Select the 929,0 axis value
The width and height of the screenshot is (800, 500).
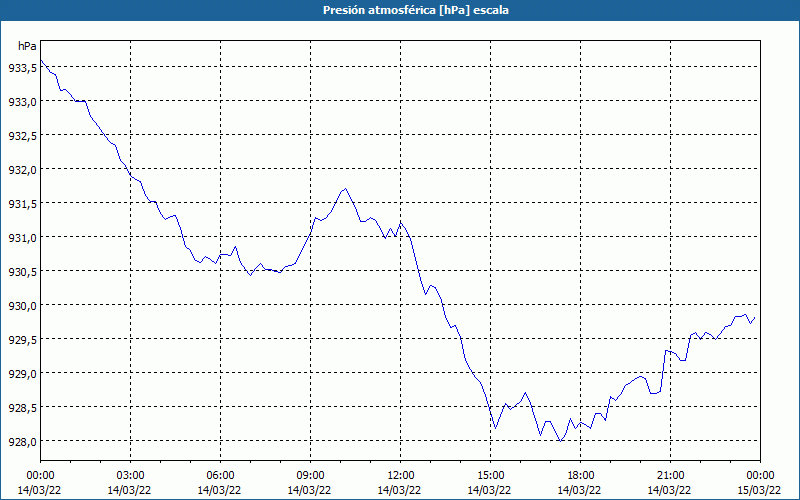(x=22, y=374)
